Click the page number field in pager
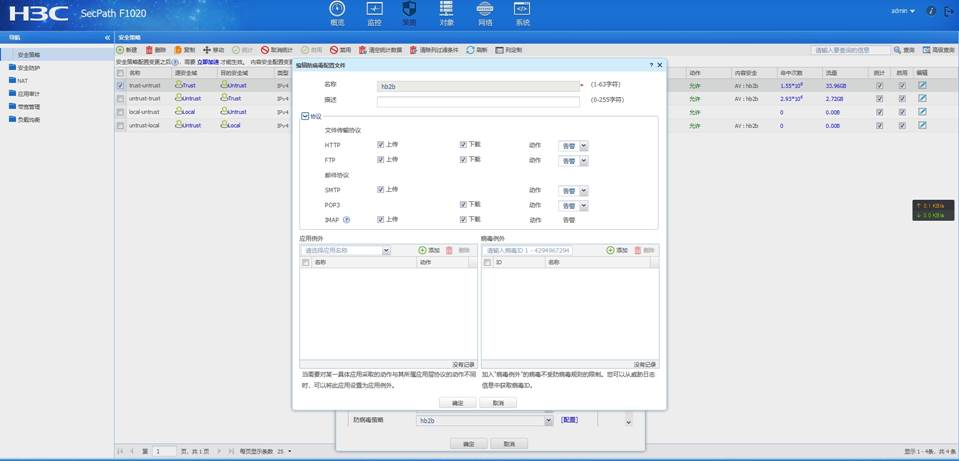 tap(164, 451)
